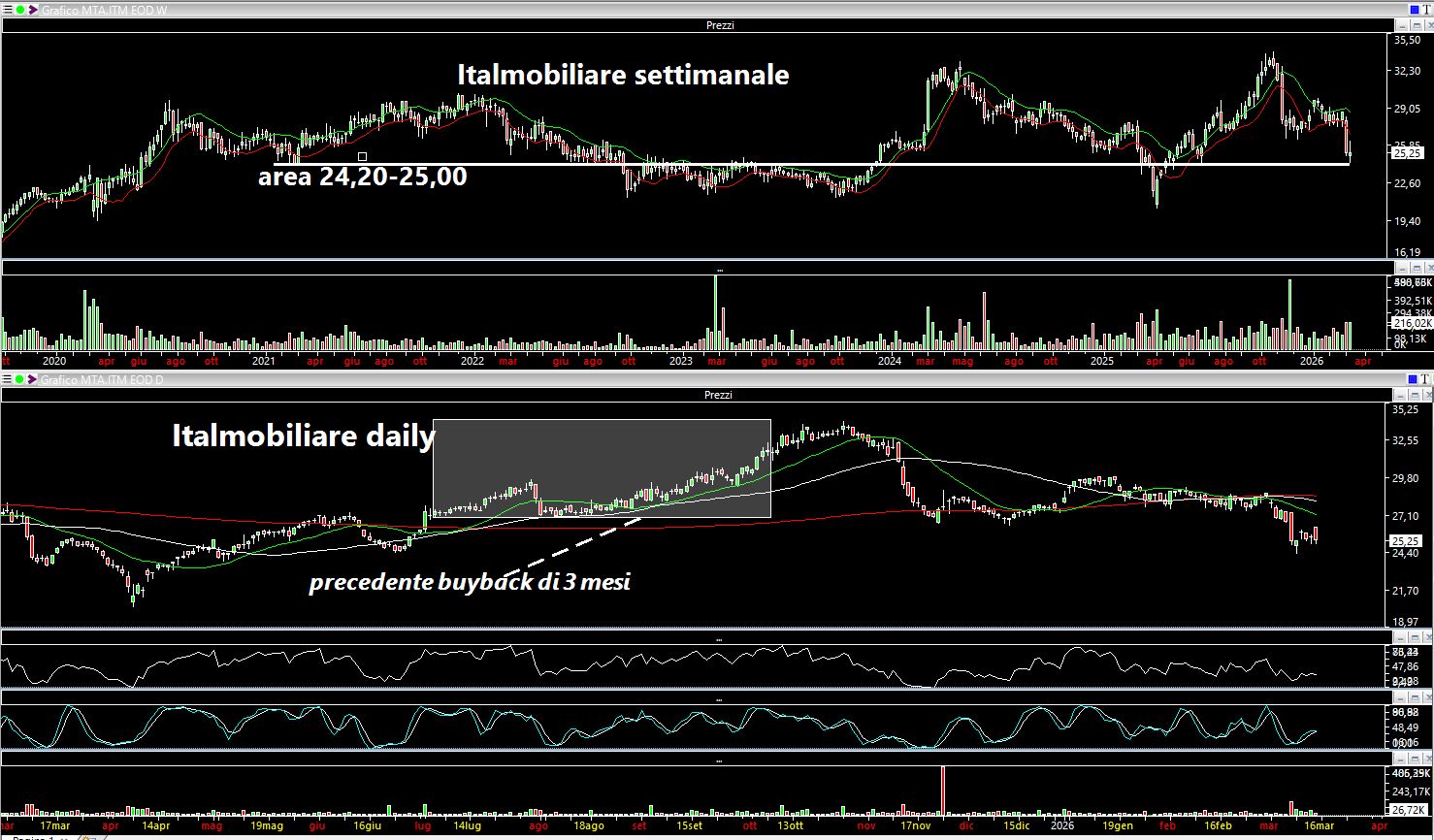Image resolution: width=1434 pixels, height=840 pixels.
Task: Maximize the daily Prezzi price panel
Action: point(1414,395)
